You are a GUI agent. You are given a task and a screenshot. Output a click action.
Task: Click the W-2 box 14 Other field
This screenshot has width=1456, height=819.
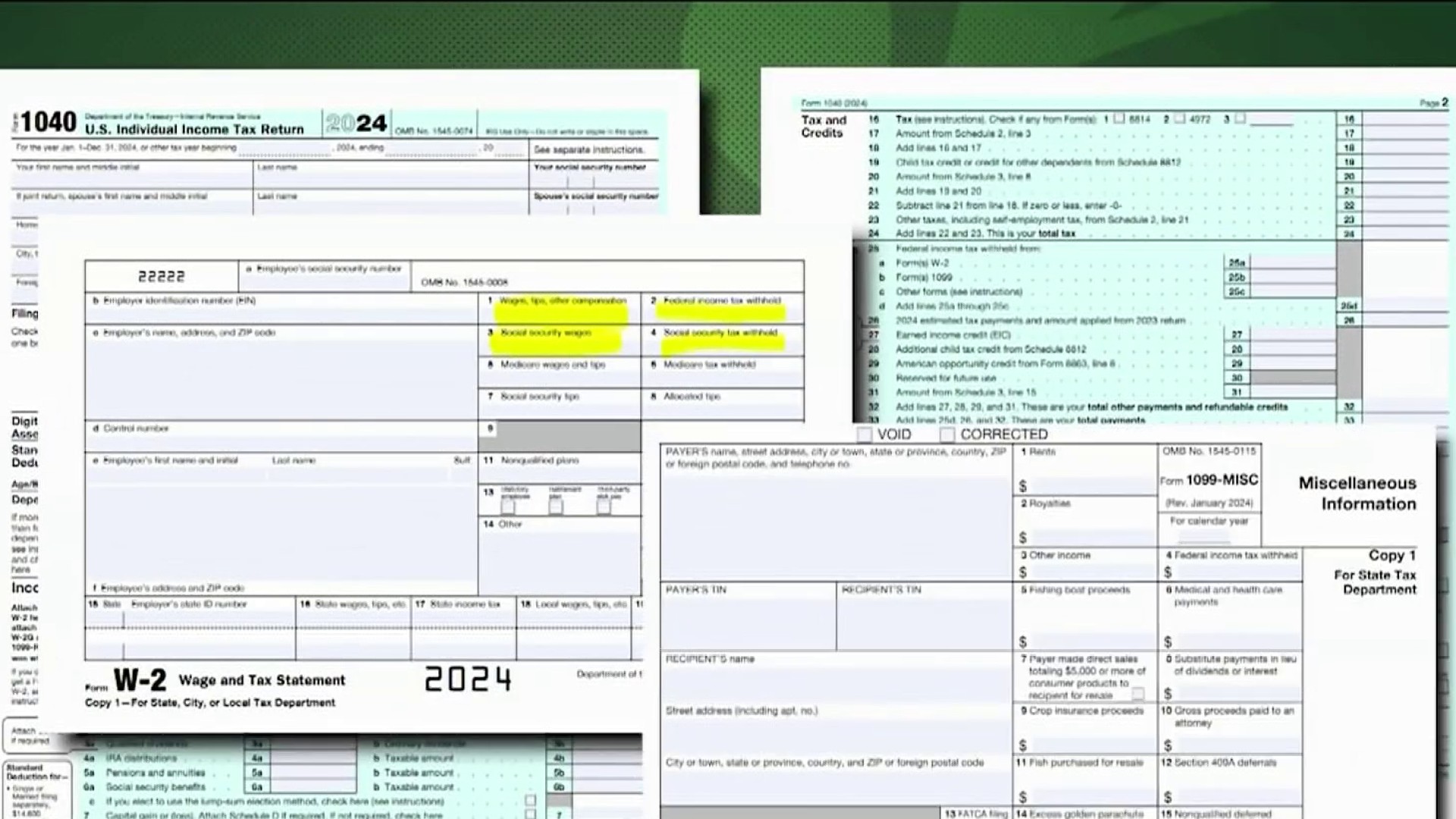coord(560,555)
